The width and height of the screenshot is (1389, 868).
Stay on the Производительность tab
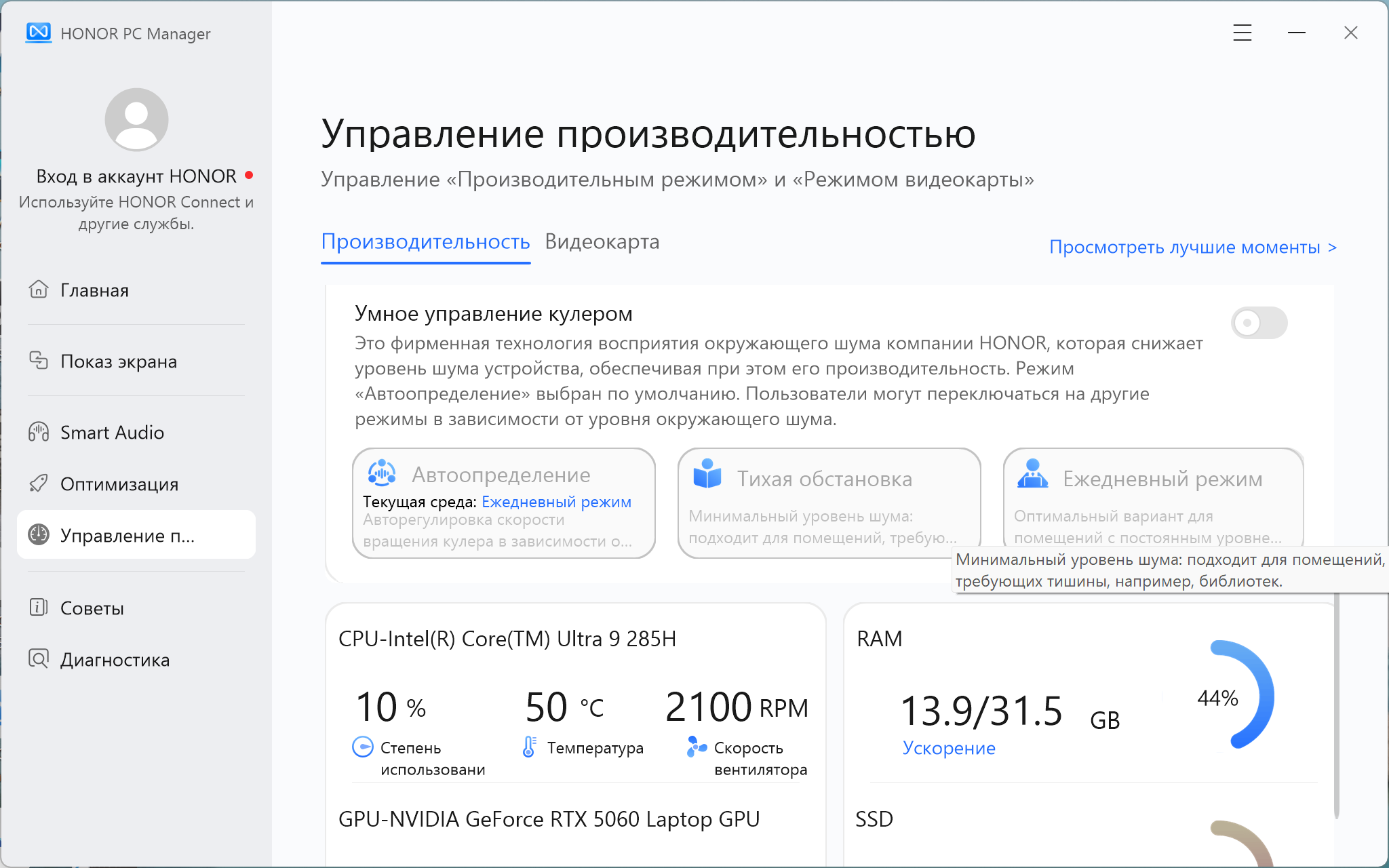pos(425,242)
